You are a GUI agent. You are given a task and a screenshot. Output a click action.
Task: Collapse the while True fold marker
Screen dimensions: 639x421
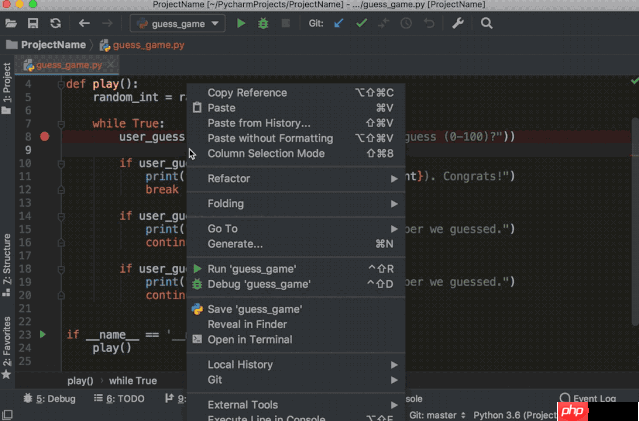[61, 124]
